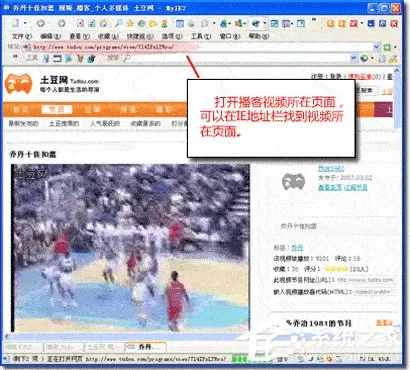Click the yellow star favorites icon

(130, 23)
